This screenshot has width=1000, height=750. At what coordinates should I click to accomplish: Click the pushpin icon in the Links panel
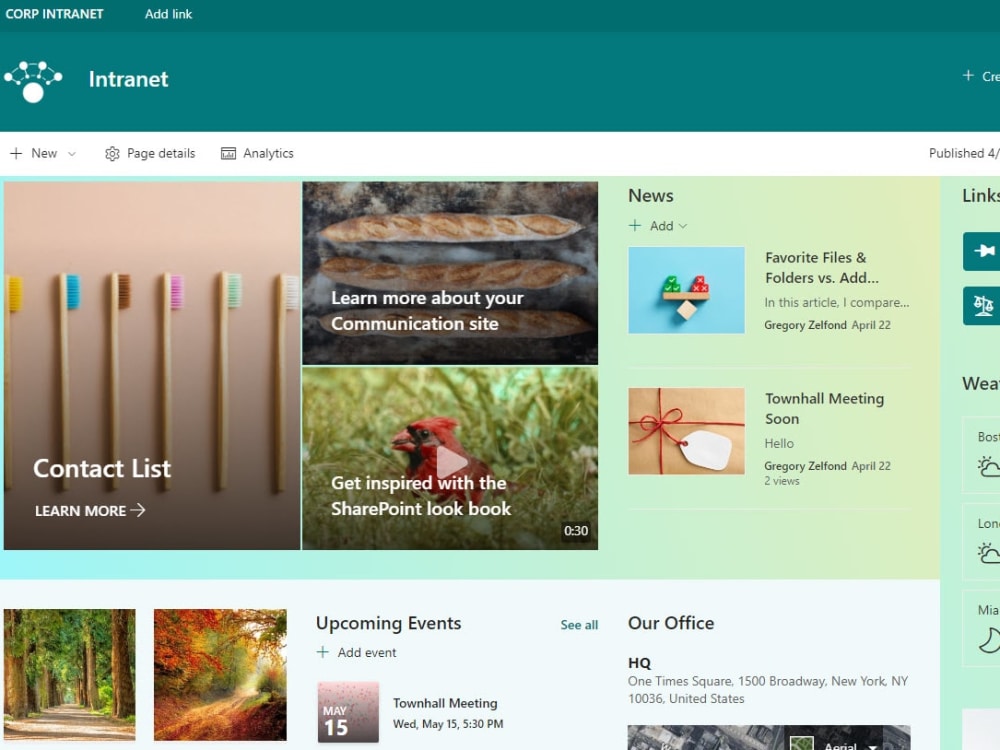pos(985,252)
